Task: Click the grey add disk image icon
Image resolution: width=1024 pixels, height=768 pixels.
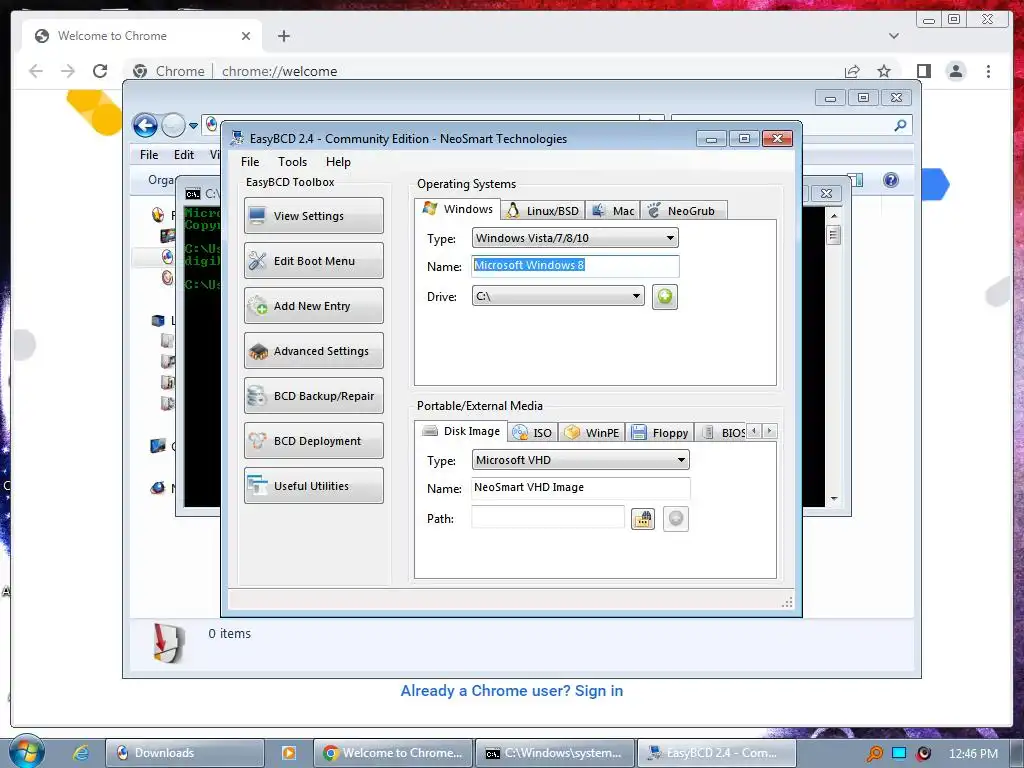Action: click(675, 519)
